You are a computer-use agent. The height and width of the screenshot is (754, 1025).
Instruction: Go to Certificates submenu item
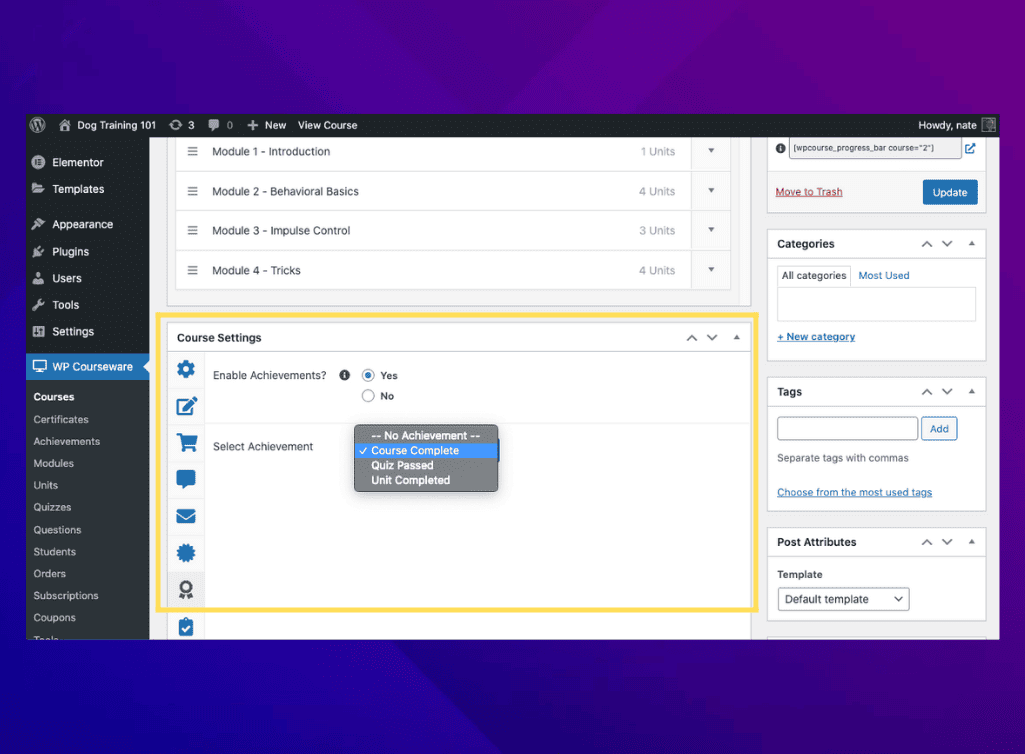(61, 419)
